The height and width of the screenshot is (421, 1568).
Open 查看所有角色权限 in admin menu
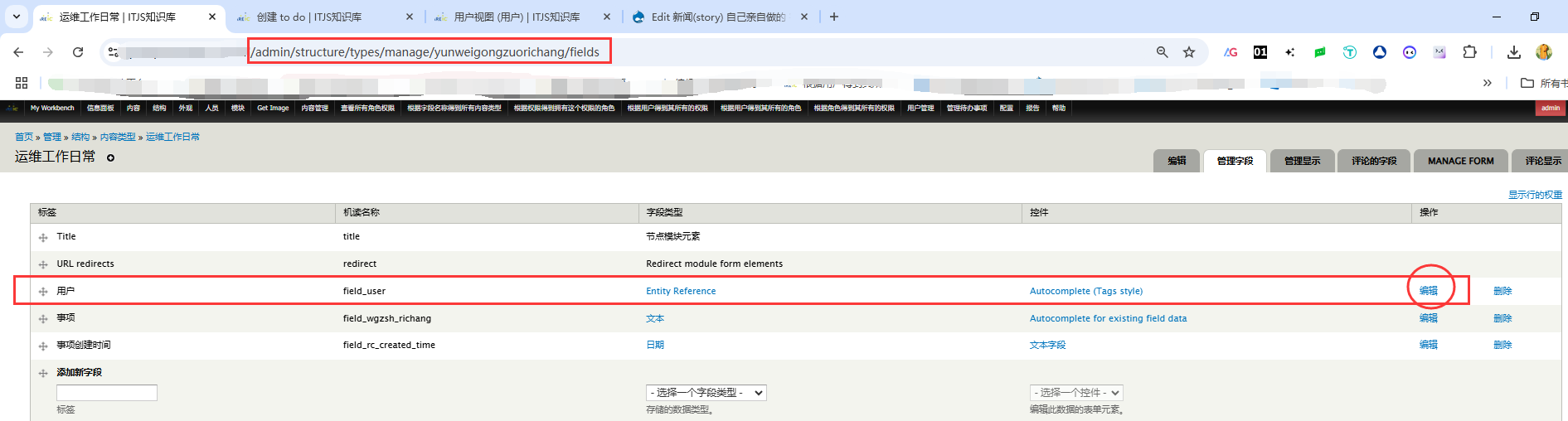tap(367, 108)
